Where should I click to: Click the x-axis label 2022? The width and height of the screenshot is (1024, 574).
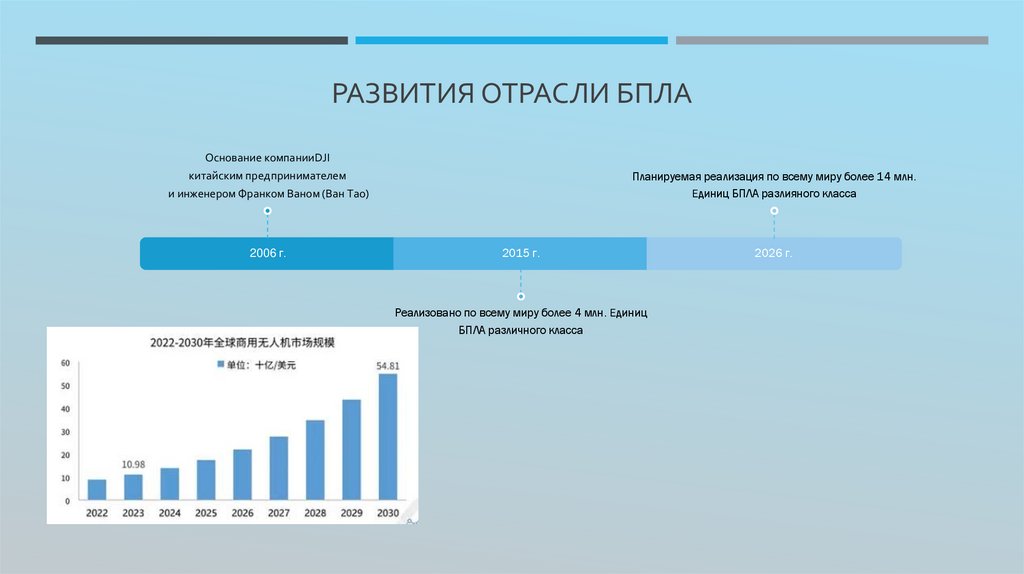click(97, 513)
